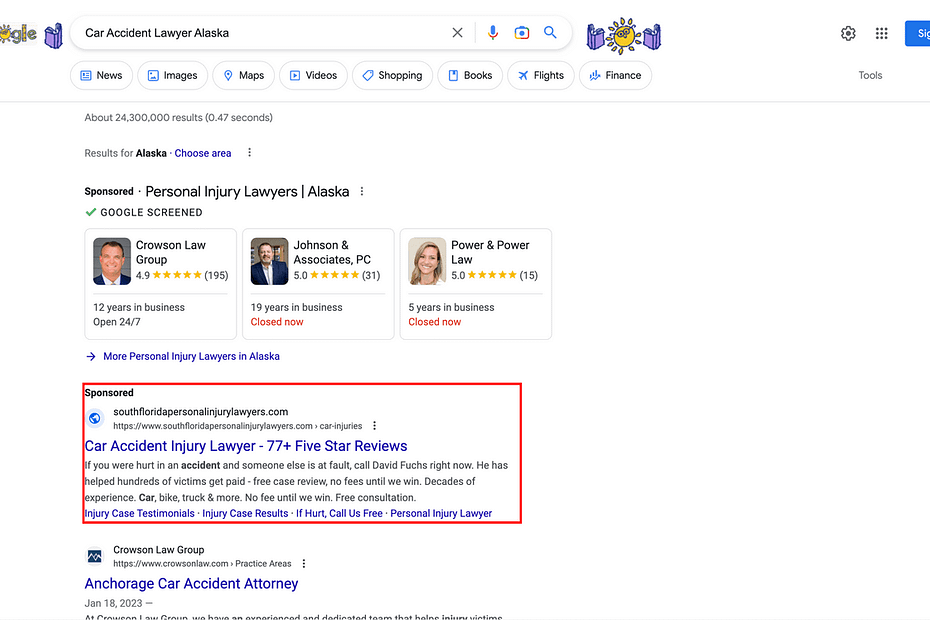Open More Personal Injury Lawyers in Alaska
The image size is (930, 620).
point(192,357)
